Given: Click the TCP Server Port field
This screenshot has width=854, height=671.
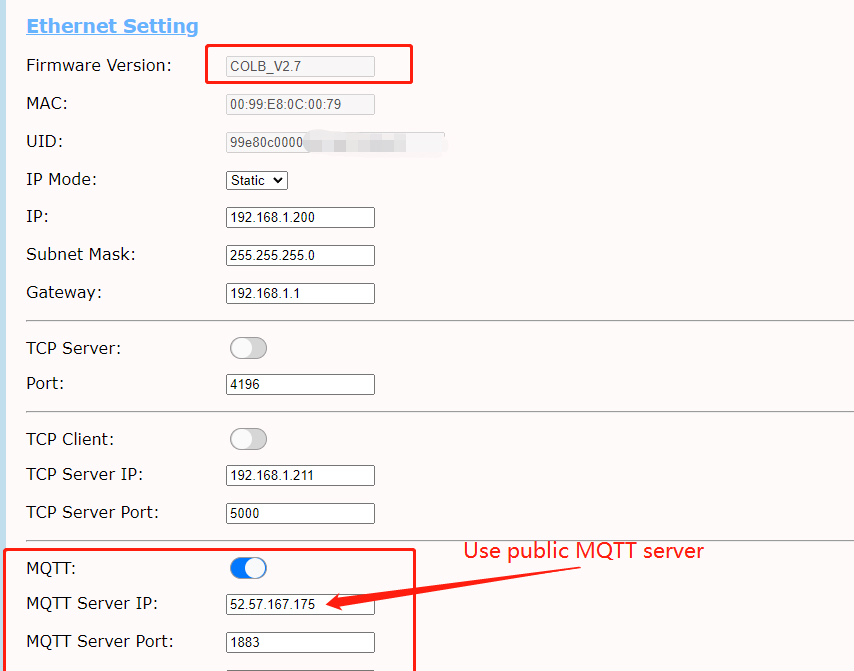Looking at the screenshot, I should tap(300, 513).
